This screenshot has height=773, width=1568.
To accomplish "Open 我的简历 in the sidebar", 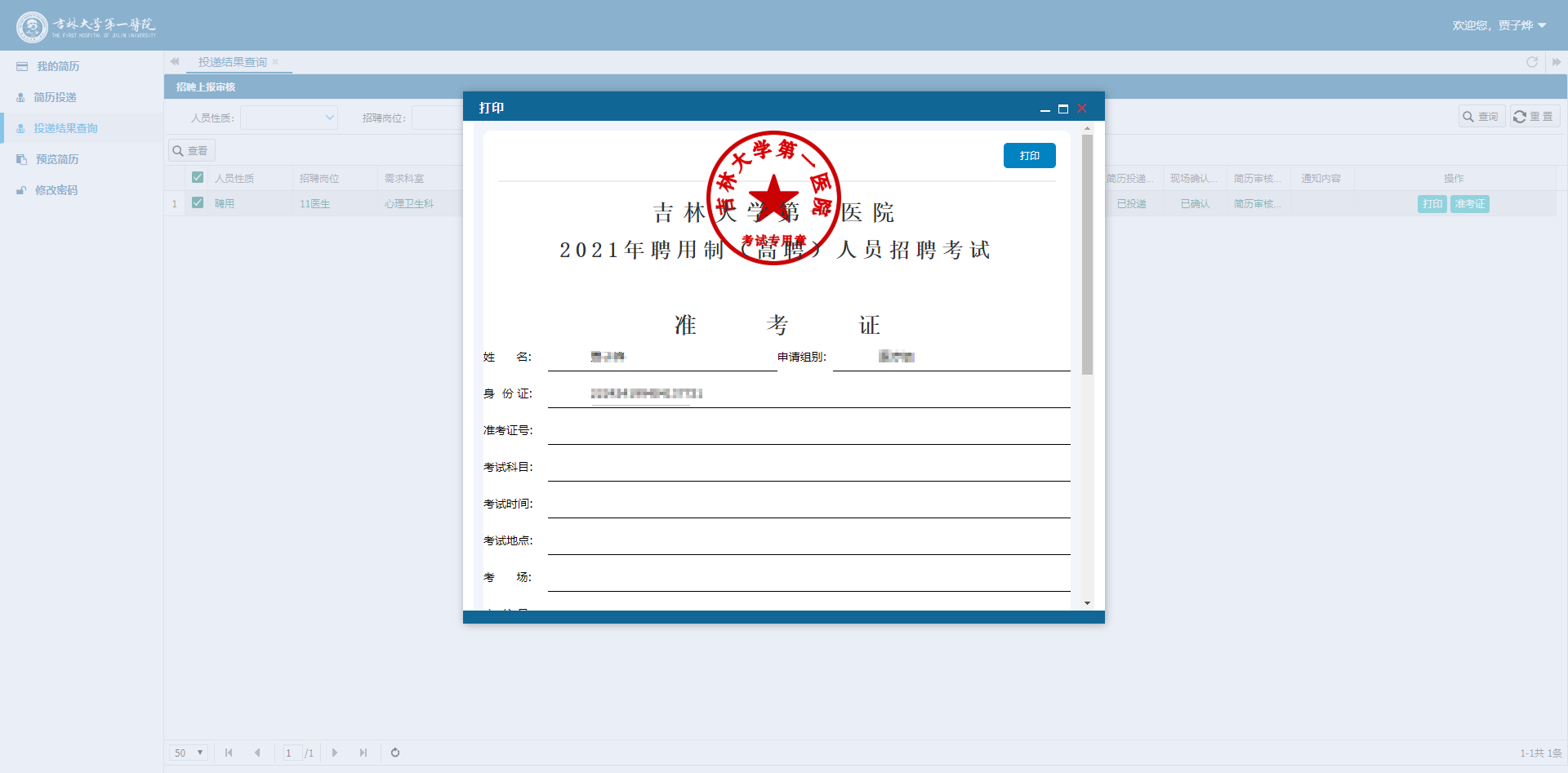I will click(x=57, y=66).
